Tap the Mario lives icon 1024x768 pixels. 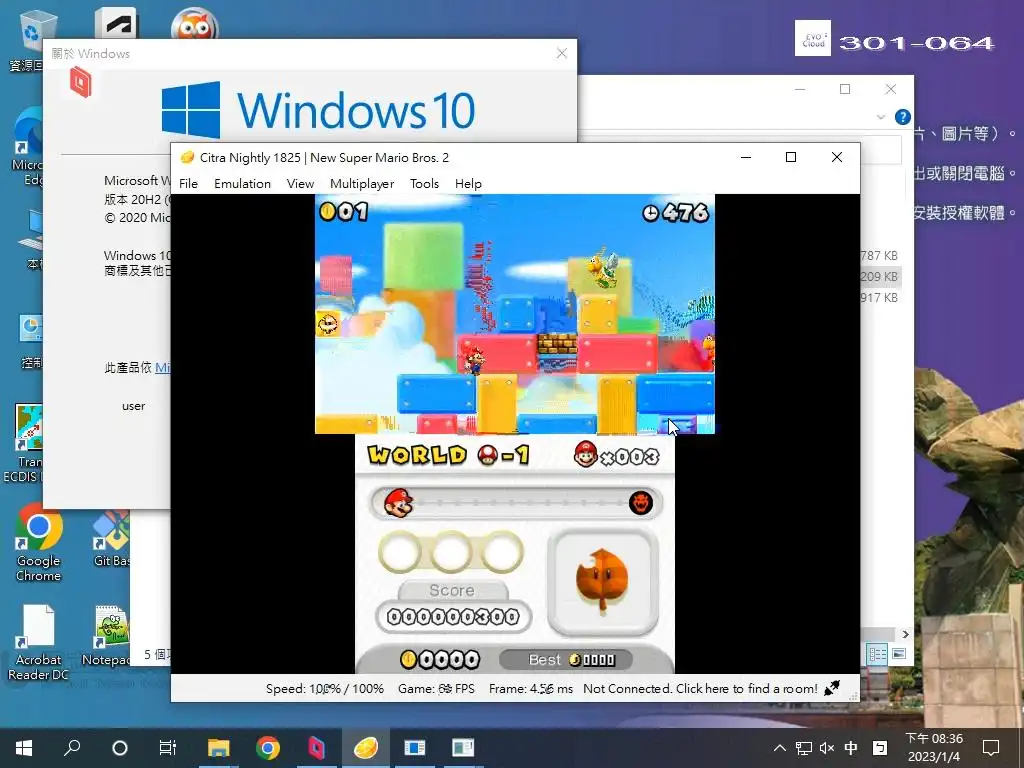(586, 454)
